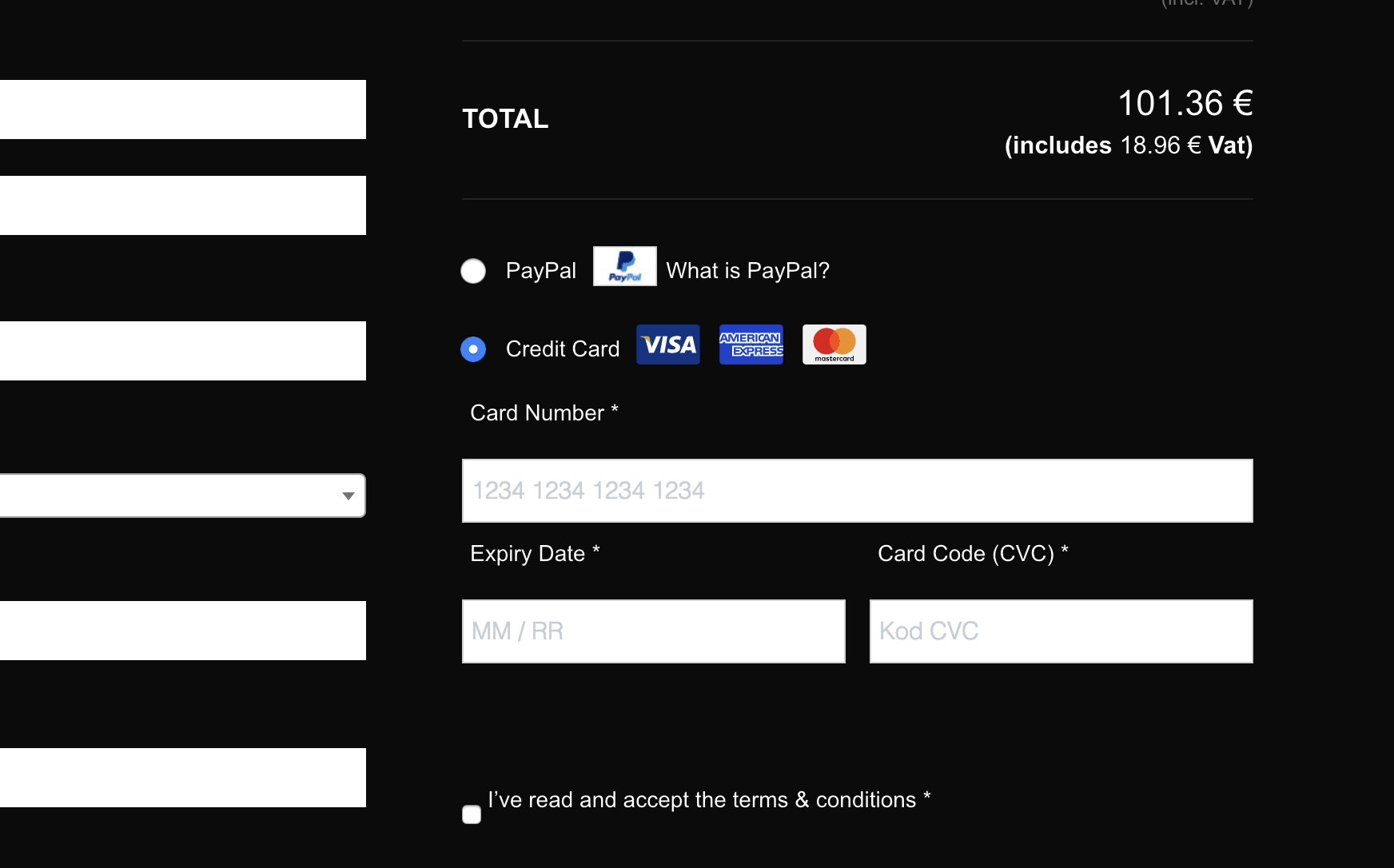The image size is (1394, 868).
Task: Click the American Express card icon
Action: pos(751,344)
